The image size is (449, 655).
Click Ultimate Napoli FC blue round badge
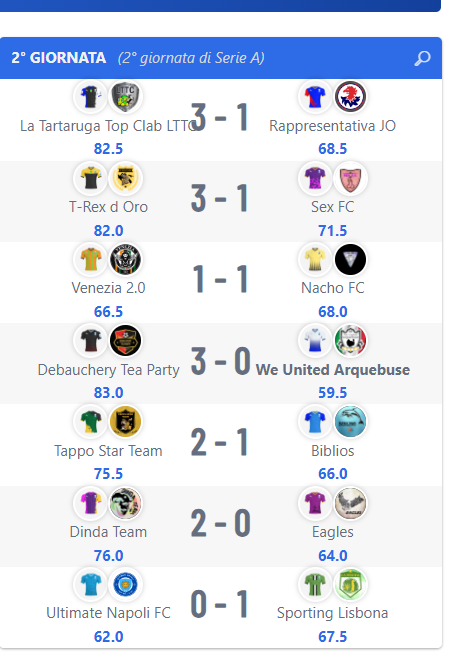tap(125, 584)
